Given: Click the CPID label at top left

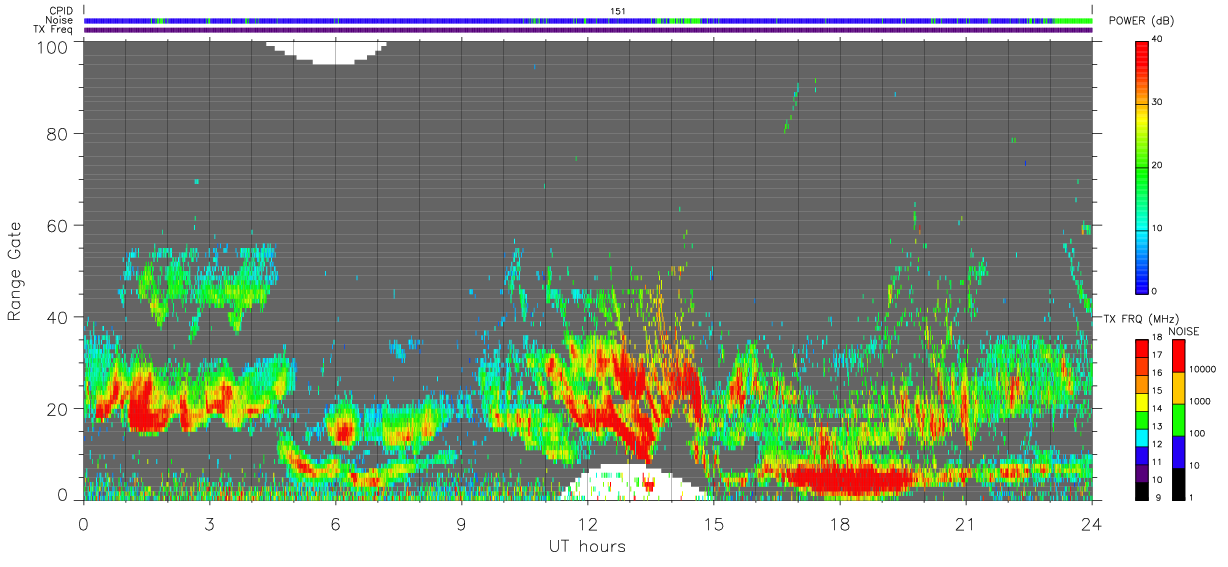Looking at the screenshot, I should (60, 11).
